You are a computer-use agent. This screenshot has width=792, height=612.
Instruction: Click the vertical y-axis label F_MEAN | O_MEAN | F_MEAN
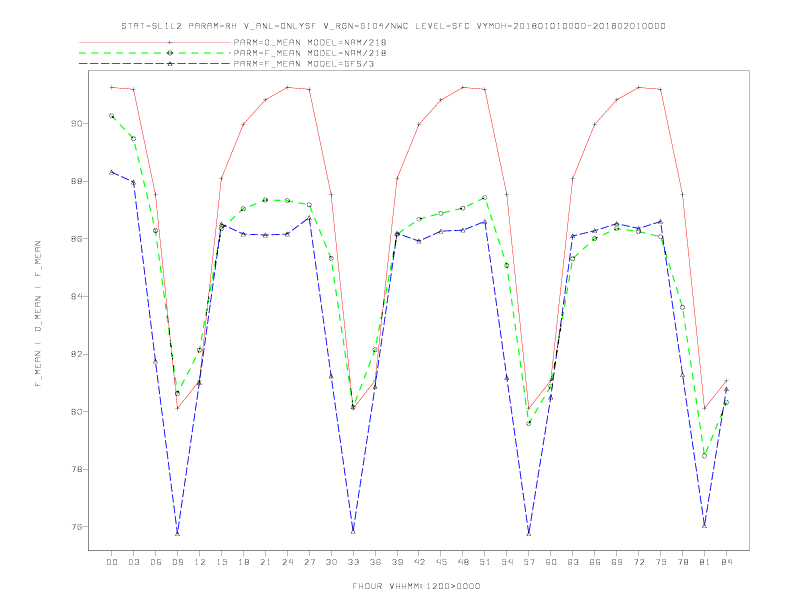pos(38,314)
